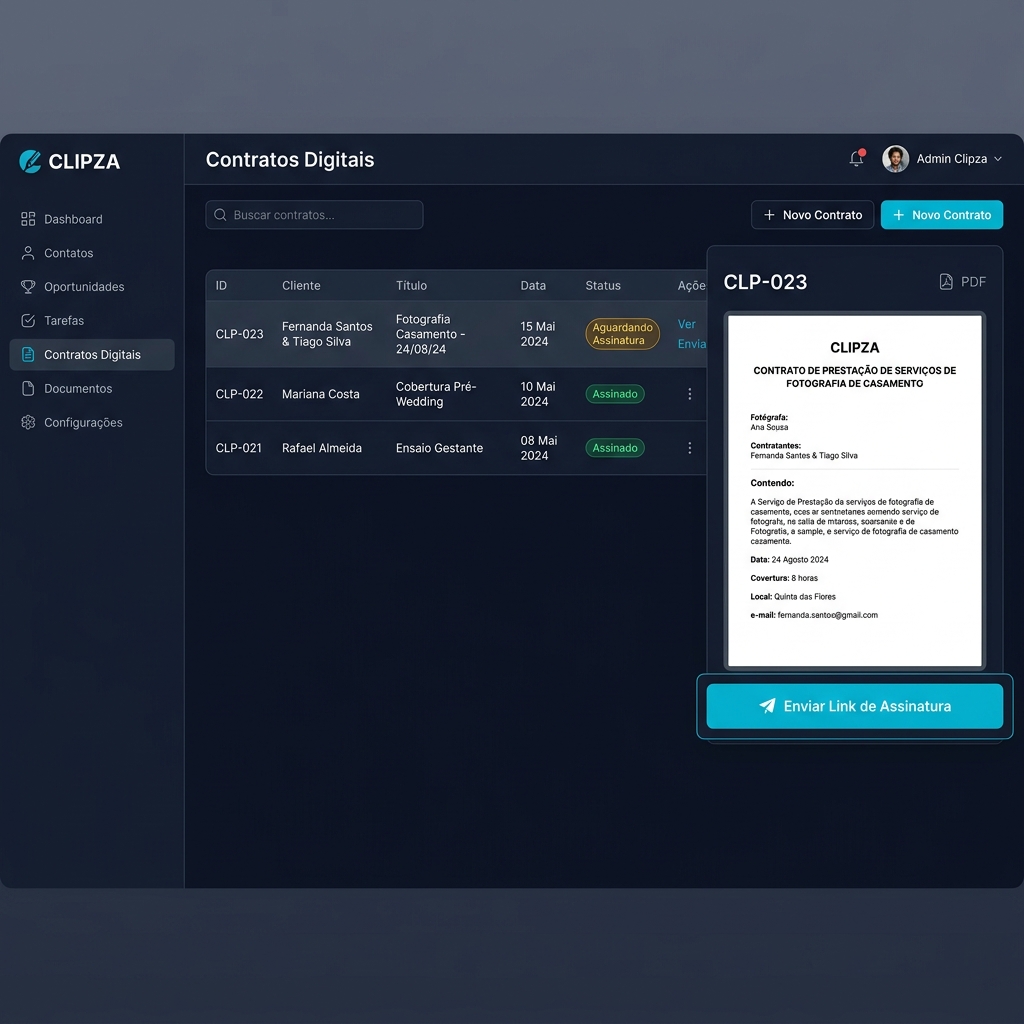Image resolution: width=1024 pixels, height=1024 pixels.
Task: Focus the Buscar contratos search field
Action: (x=314, y=215)
